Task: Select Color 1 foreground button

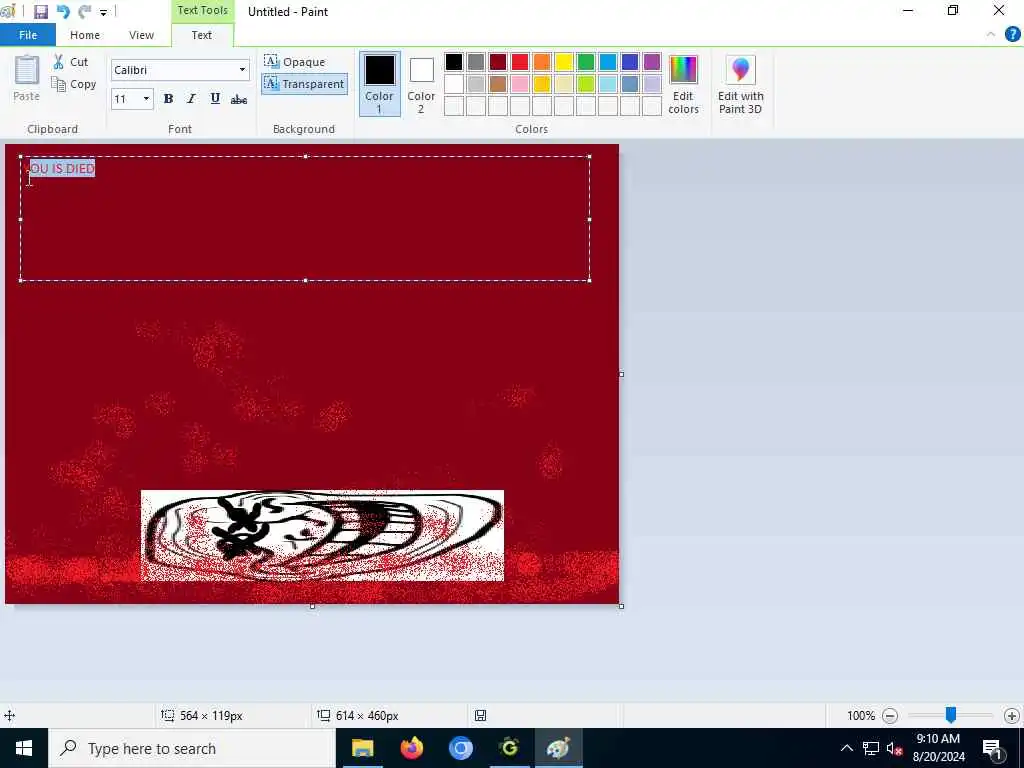Action: tap(379, 84)
